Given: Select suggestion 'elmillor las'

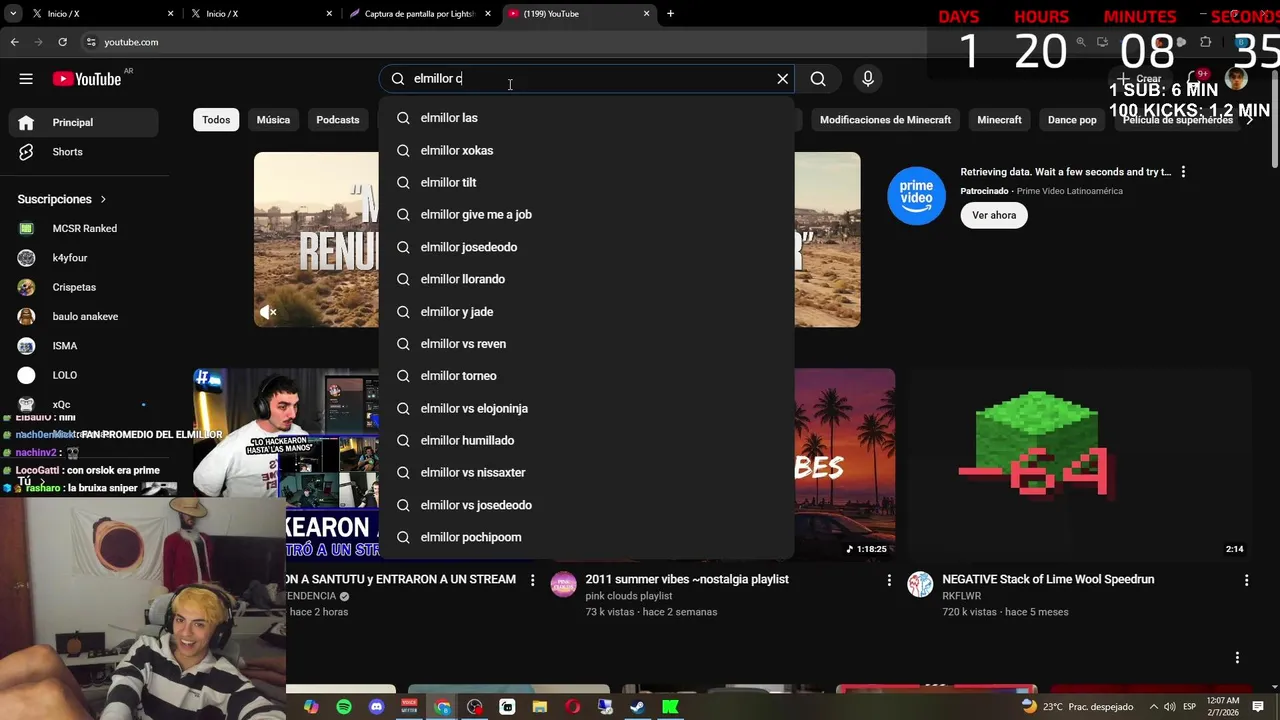Looking at the screenshot, I should pyautogui.click(x=586, y=118).
